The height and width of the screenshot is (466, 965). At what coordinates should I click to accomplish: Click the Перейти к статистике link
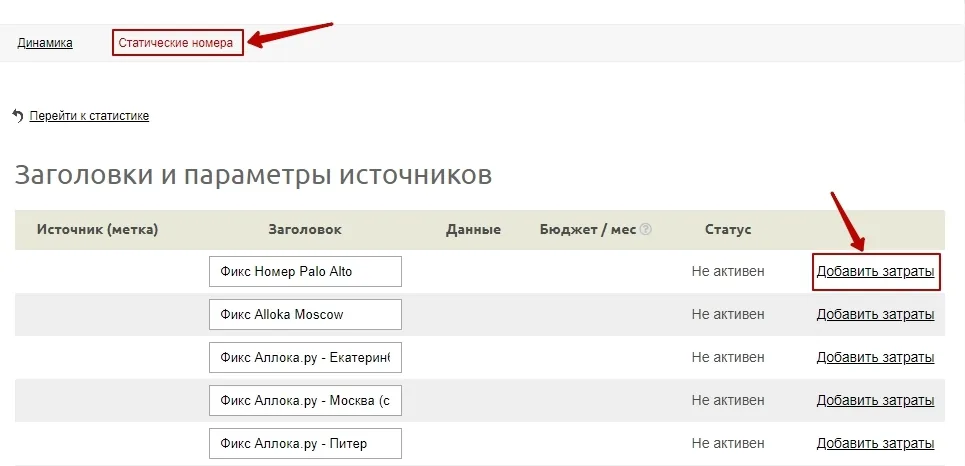[x=89, y=116]
